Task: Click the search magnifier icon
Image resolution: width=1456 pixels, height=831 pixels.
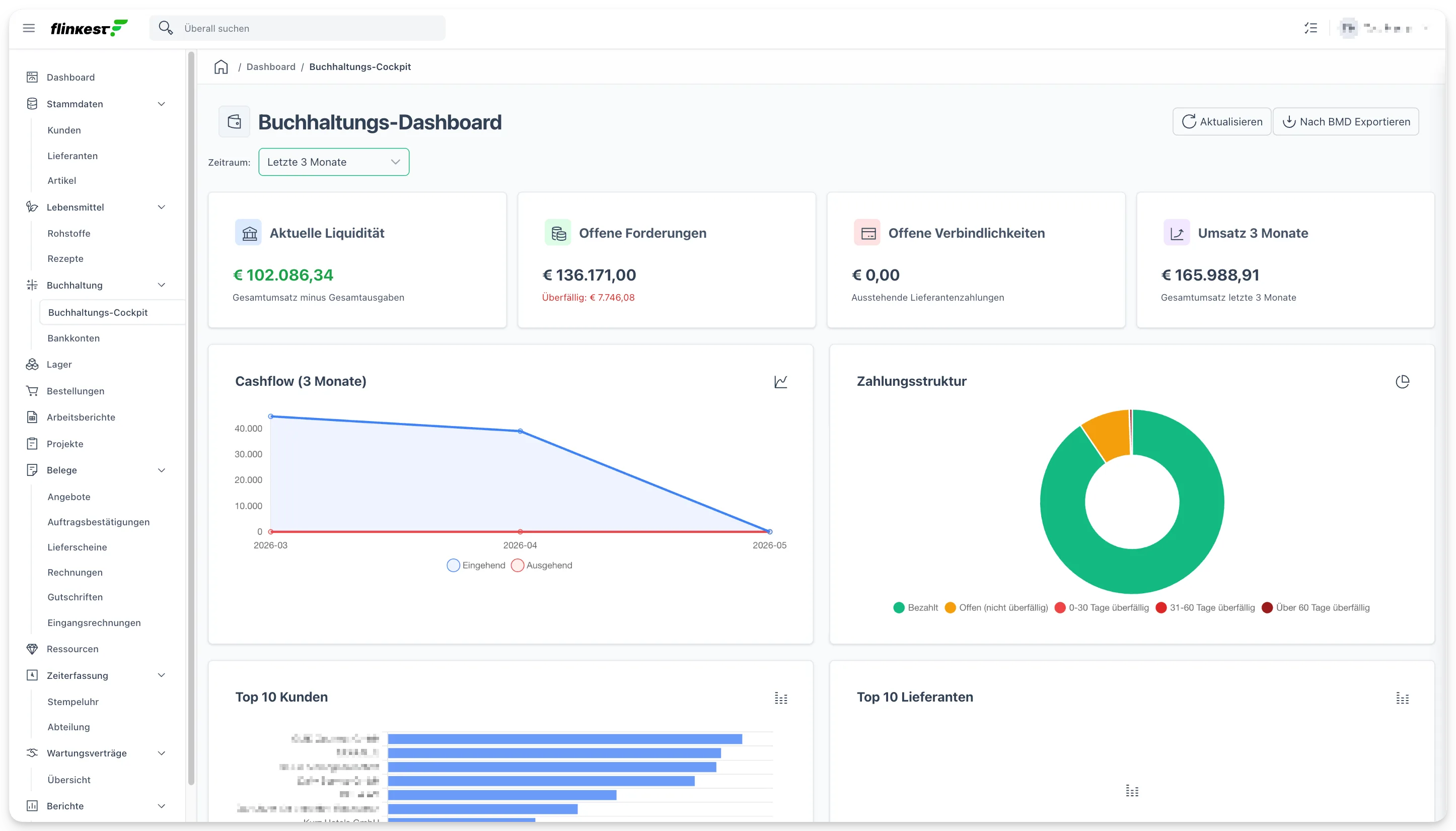Action: click(x=166, y=28)
